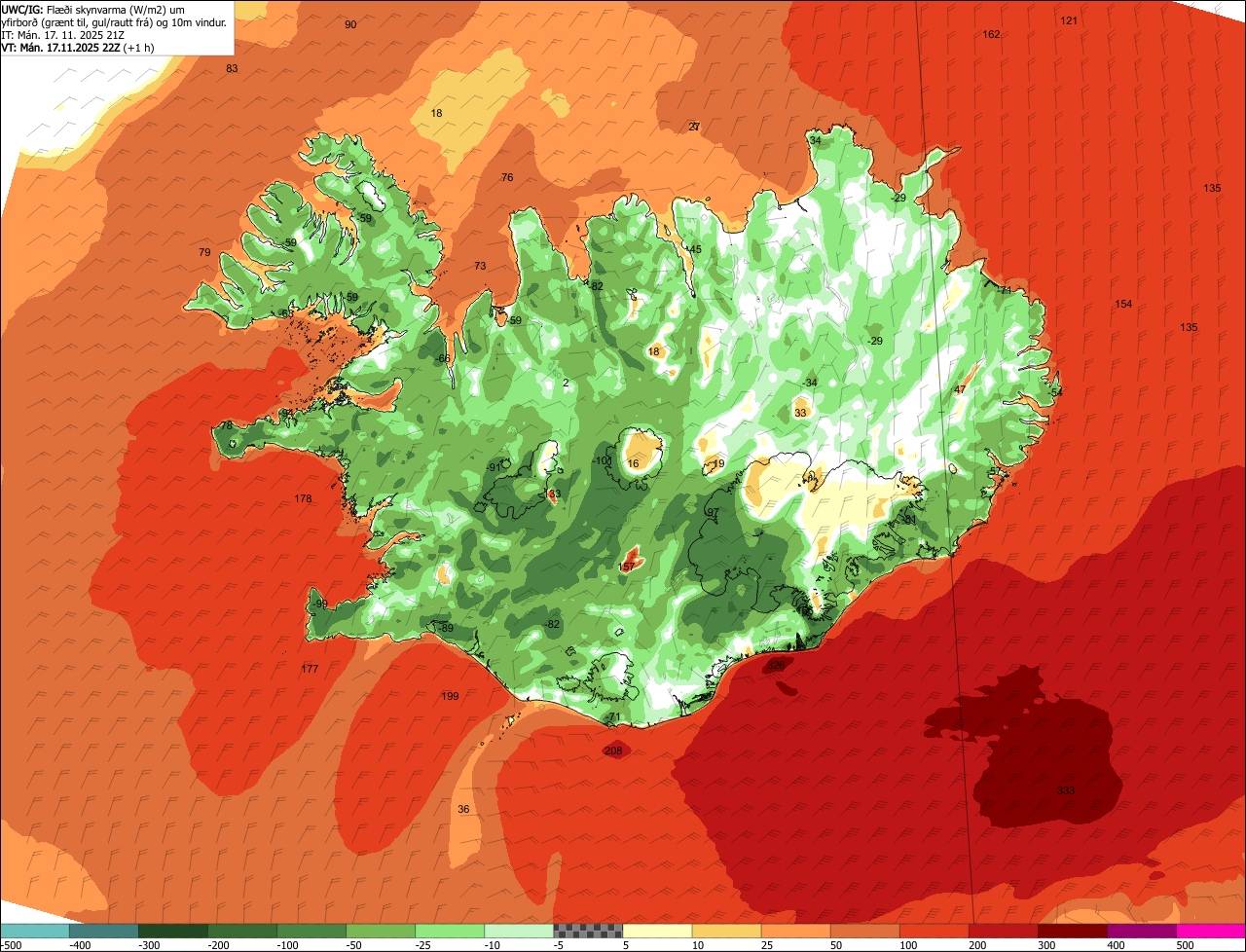Click the map value 162 near the top edge

coord(991,34)
